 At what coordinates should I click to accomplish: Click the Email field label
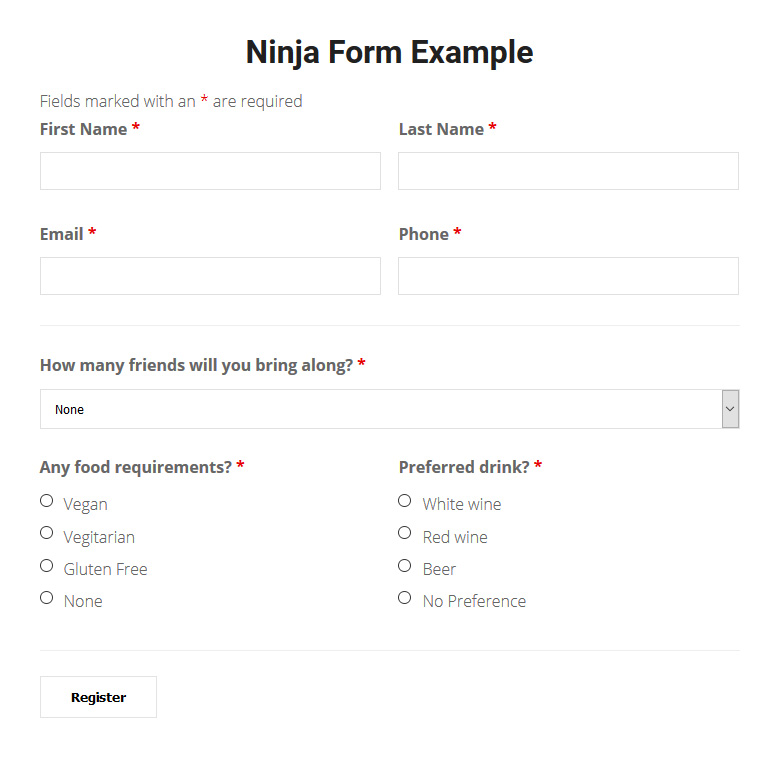pyautogui.click(x=62, y=234)
